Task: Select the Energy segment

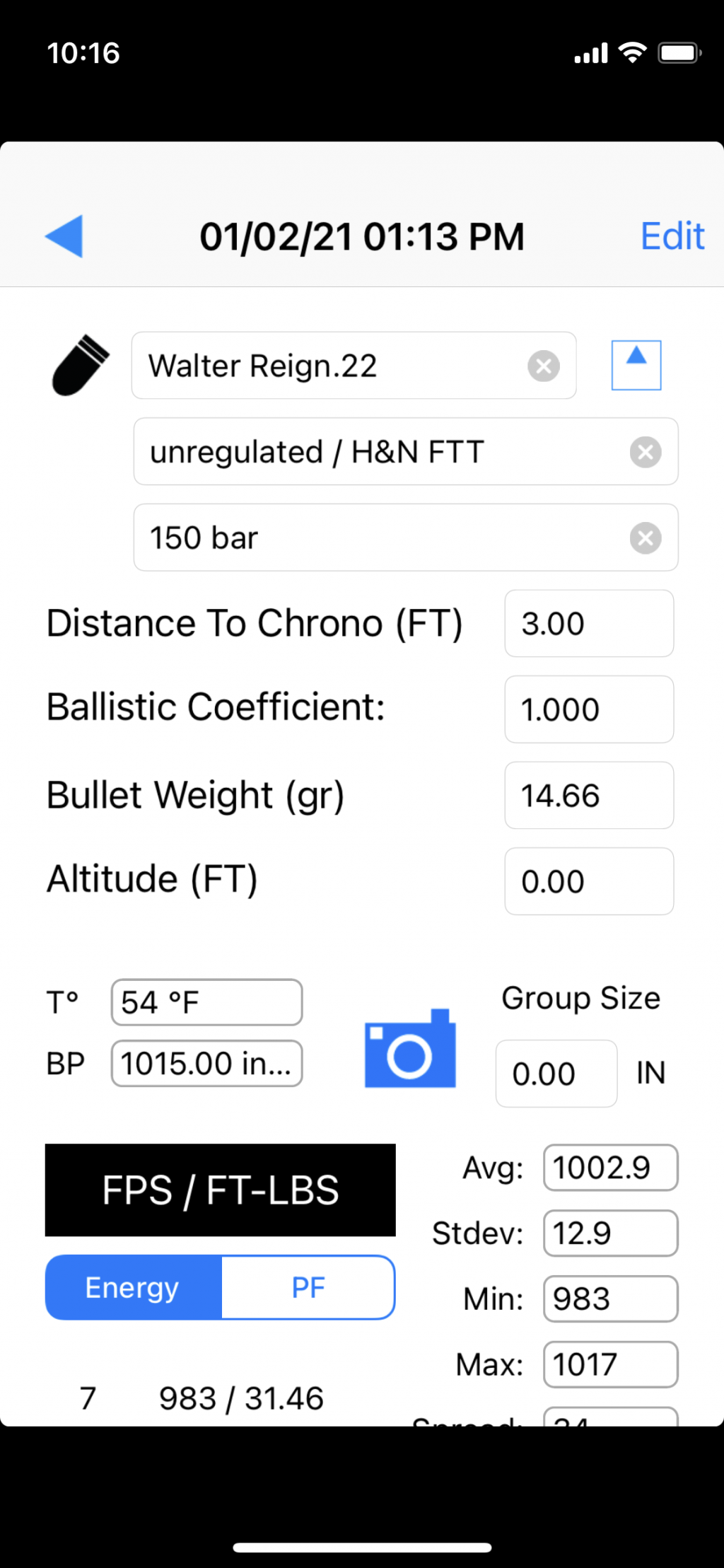Action: (x=134, y=1287)
